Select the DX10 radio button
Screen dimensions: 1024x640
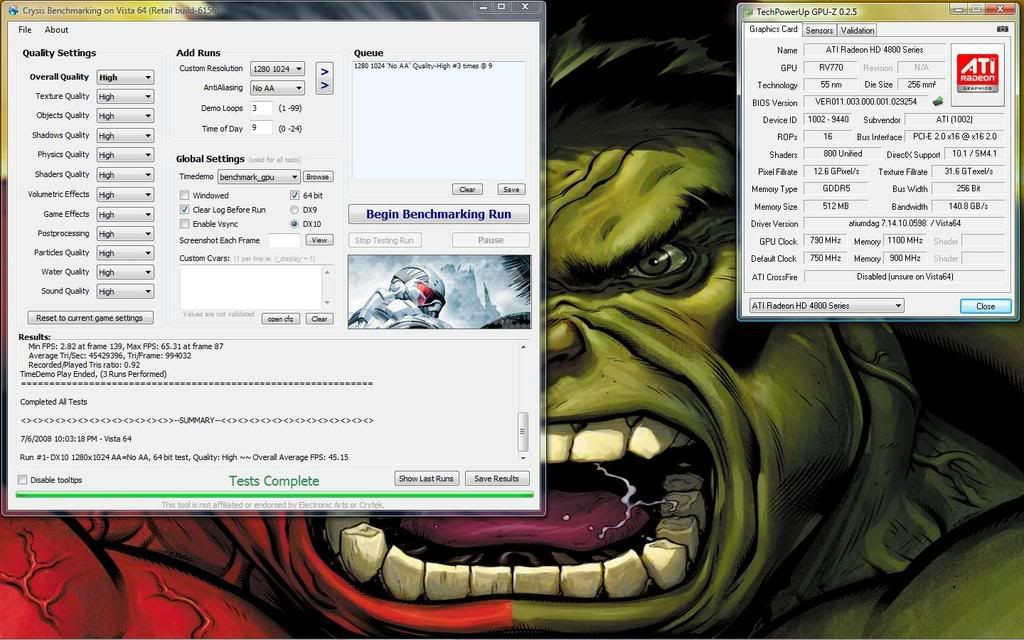(295, 224)
